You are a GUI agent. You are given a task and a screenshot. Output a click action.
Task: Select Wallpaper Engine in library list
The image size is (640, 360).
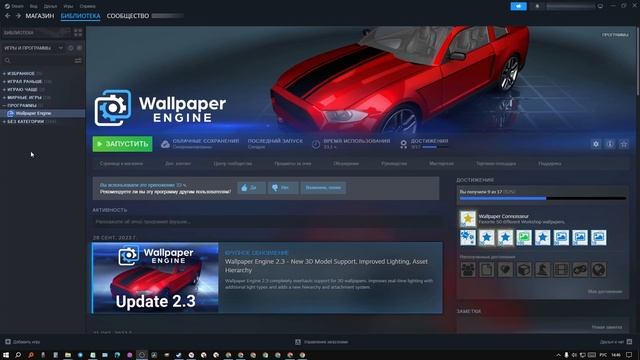coord(42,113)
